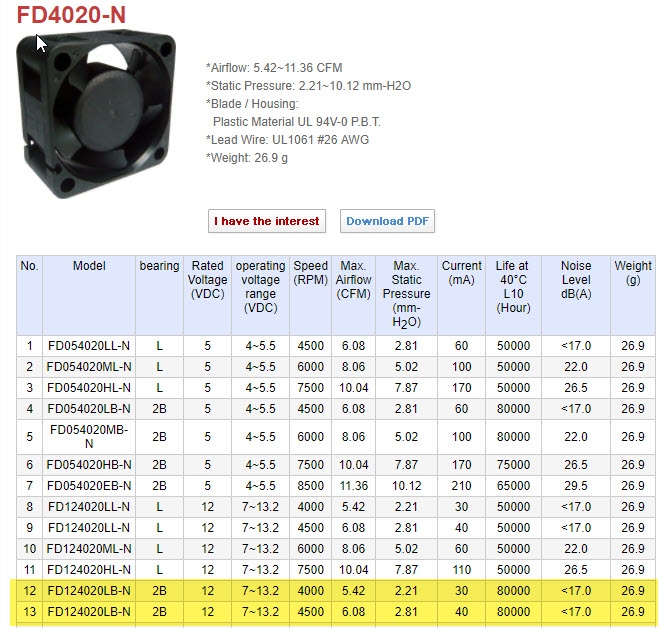668x628 pixels.
Task: Click current 110 in FD124020HL-N row
Action: pos(461,570)
